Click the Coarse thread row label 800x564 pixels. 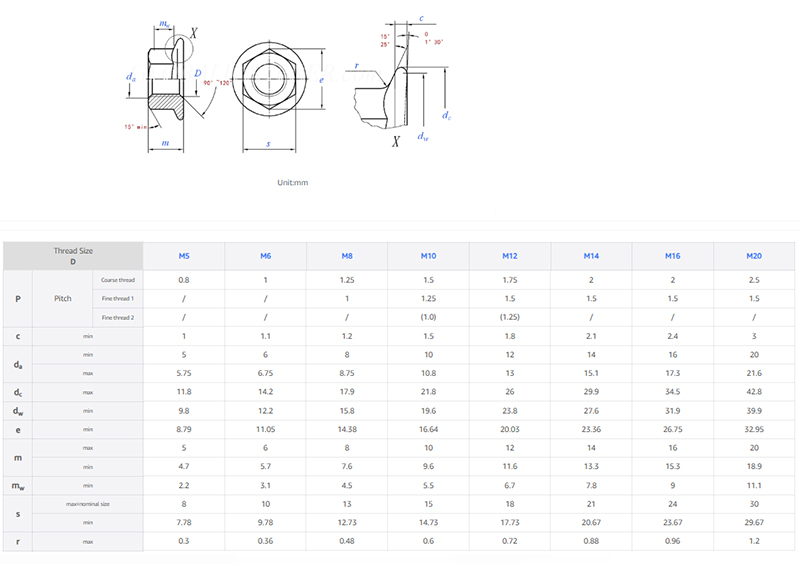(x=118, y=280)
